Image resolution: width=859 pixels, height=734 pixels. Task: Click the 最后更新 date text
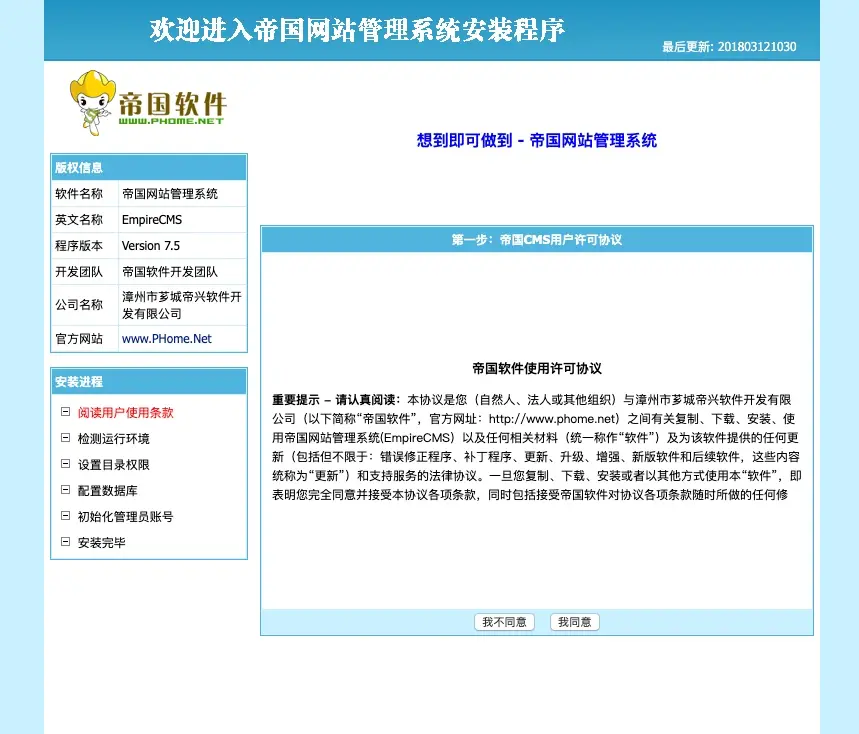tap(729, 47)
